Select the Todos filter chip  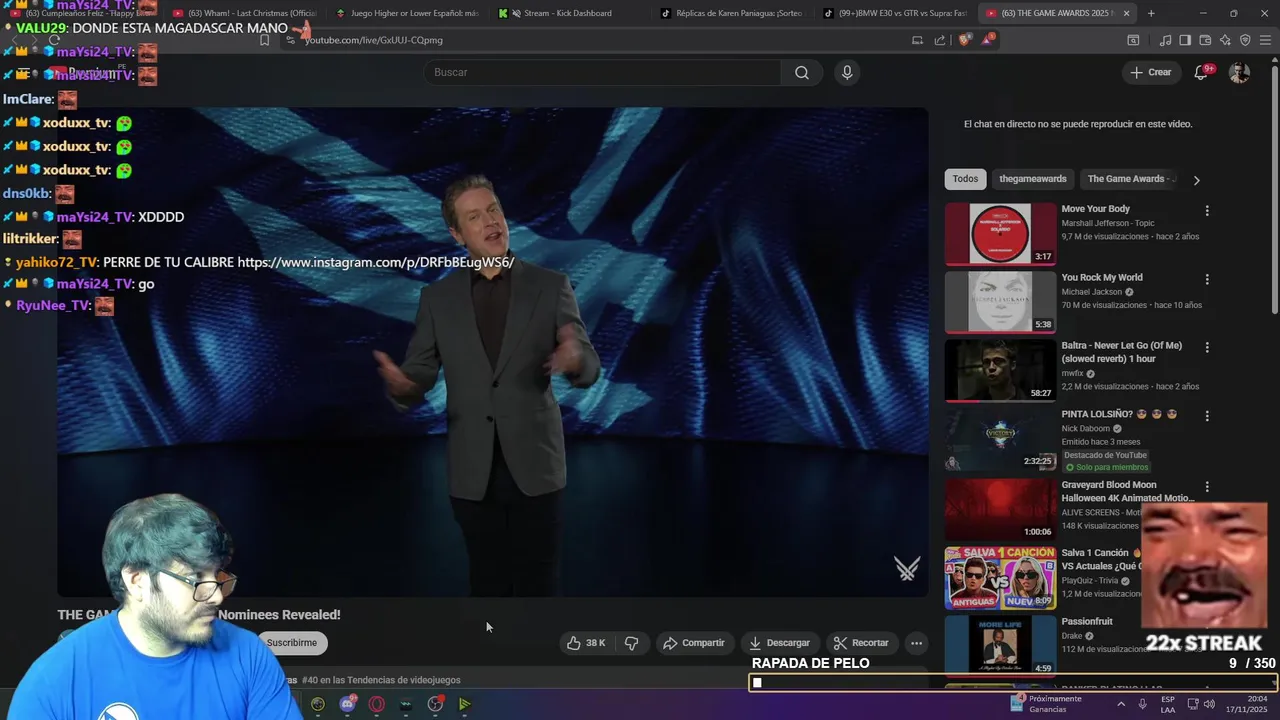point(965,179)
